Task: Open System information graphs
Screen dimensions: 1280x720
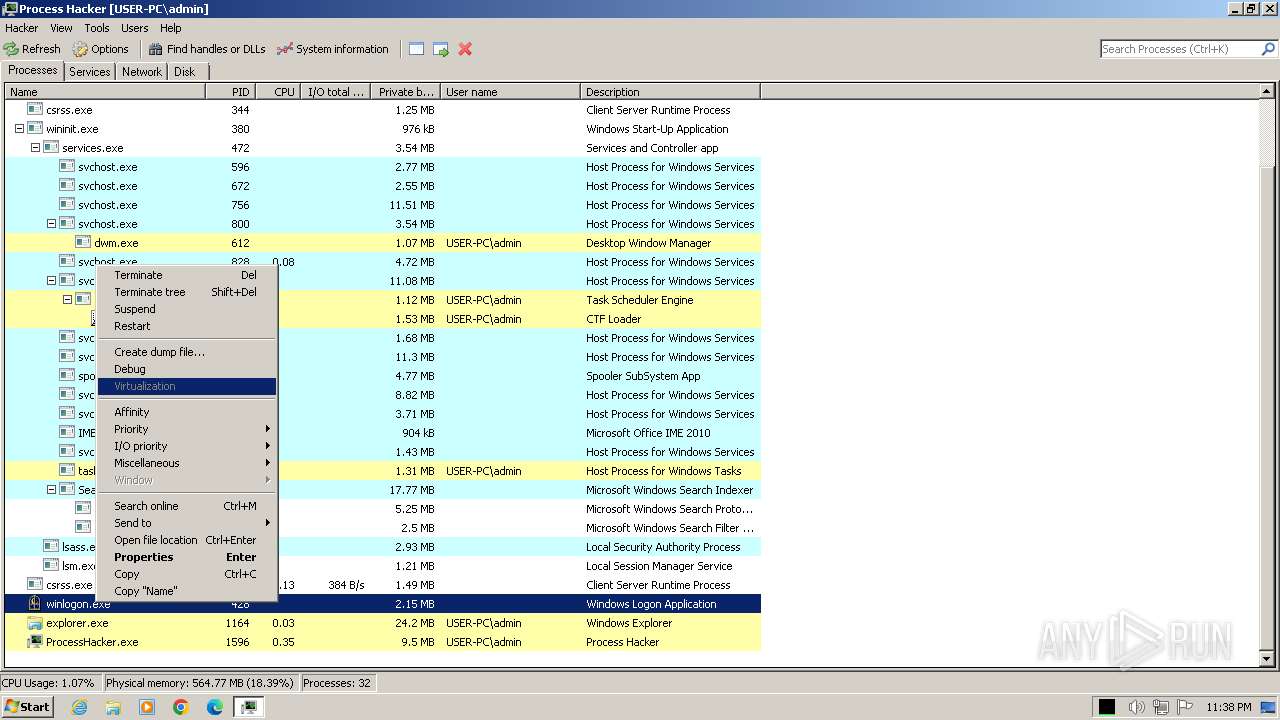Action: (x=332, y=49)
